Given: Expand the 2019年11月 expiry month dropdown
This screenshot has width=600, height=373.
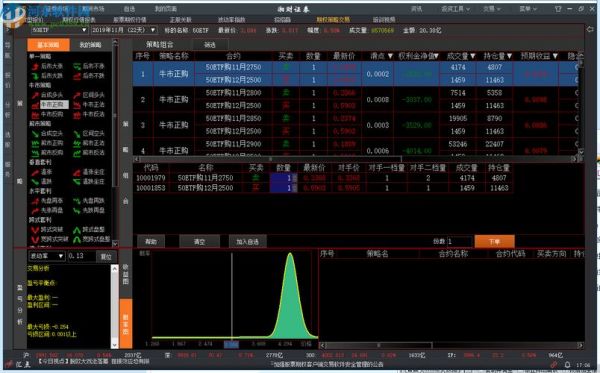Looking at the screenshot, I should point(124,30).
